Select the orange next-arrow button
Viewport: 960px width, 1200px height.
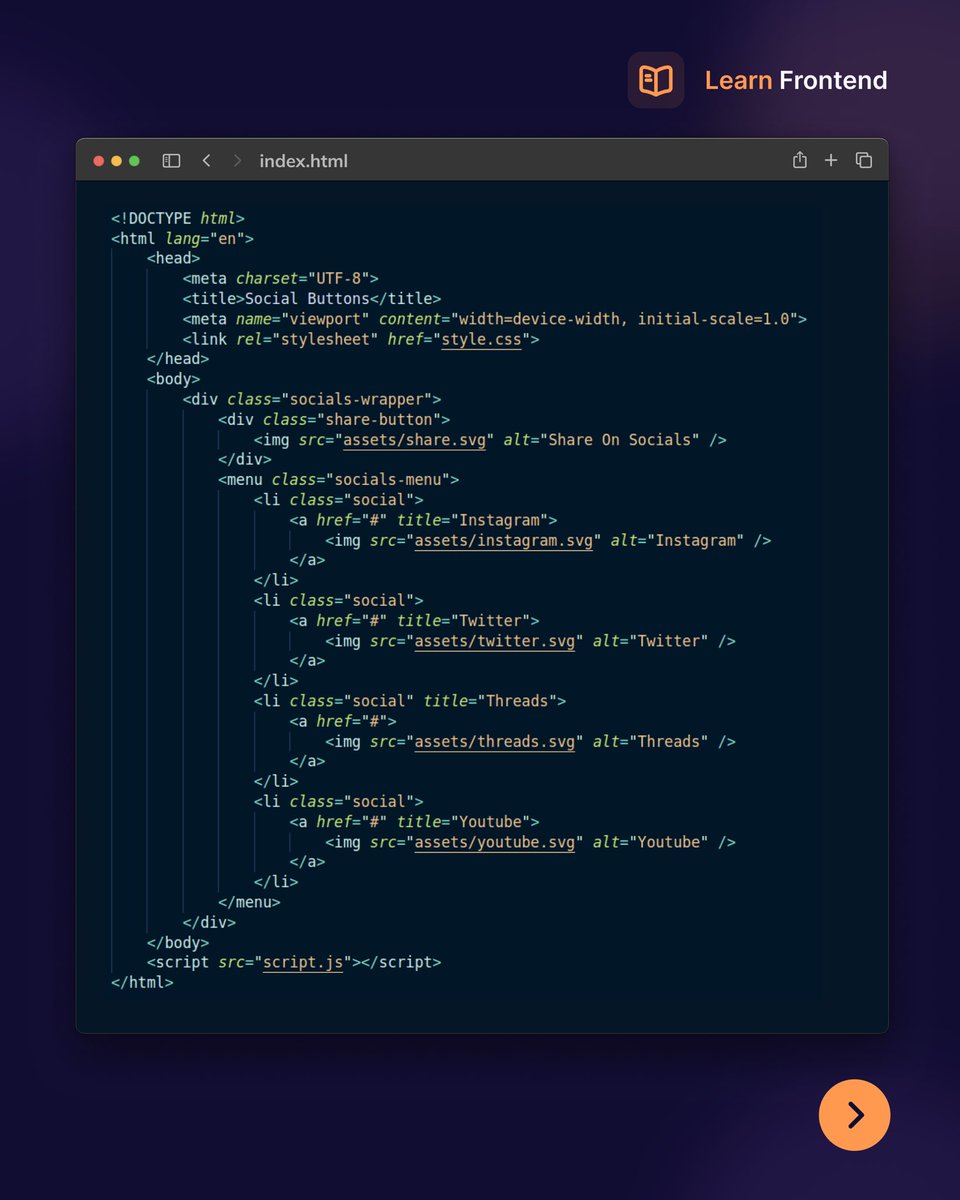point(854,1114)
